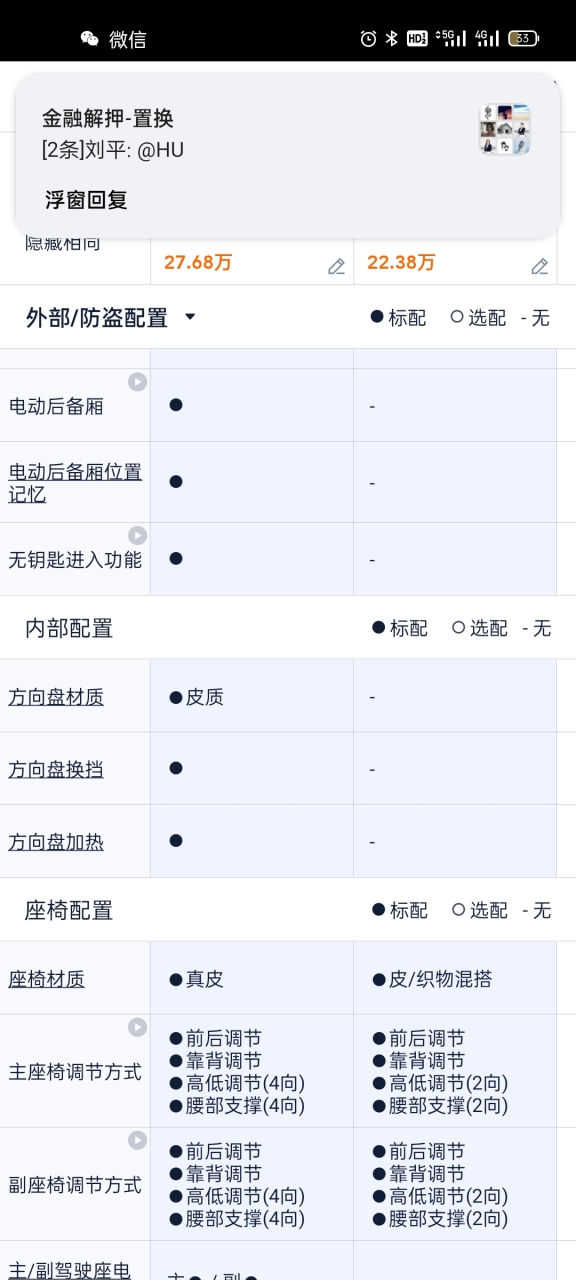Tap the alarm clock status icon
Viewport: 576px width, 1280px height.
[x=368, y=38]
